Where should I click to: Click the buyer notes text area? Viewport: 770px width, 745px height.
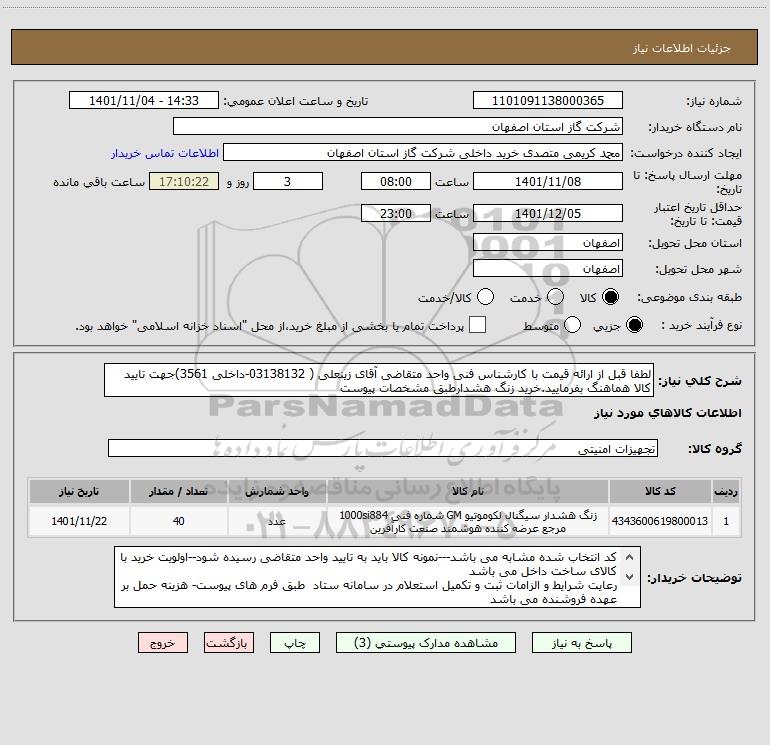pos(377,577)
